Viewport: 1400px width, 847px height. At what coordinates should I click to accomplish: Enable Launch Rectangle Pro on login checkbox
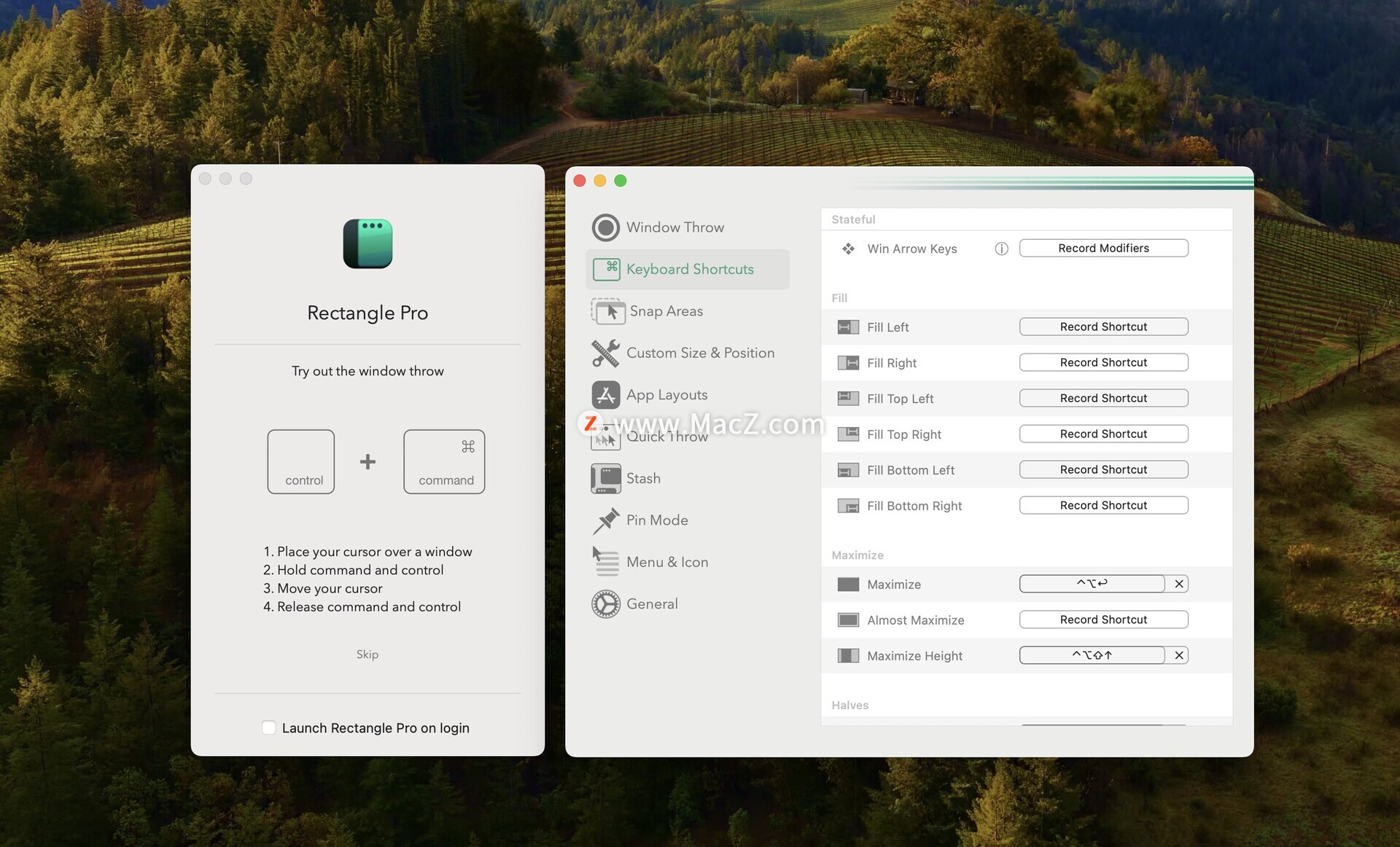(x=269, y=727)
